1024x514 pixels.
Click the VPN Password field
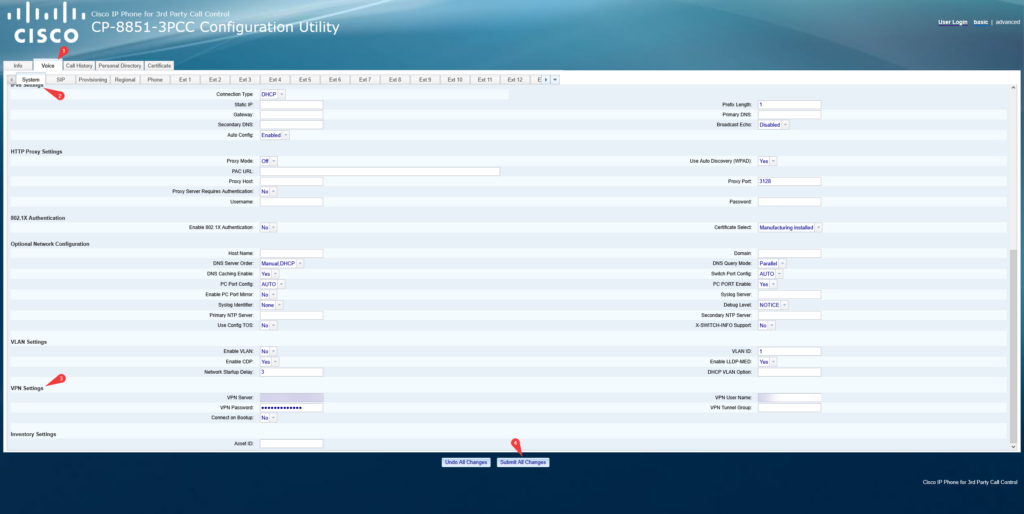[291, 408]
